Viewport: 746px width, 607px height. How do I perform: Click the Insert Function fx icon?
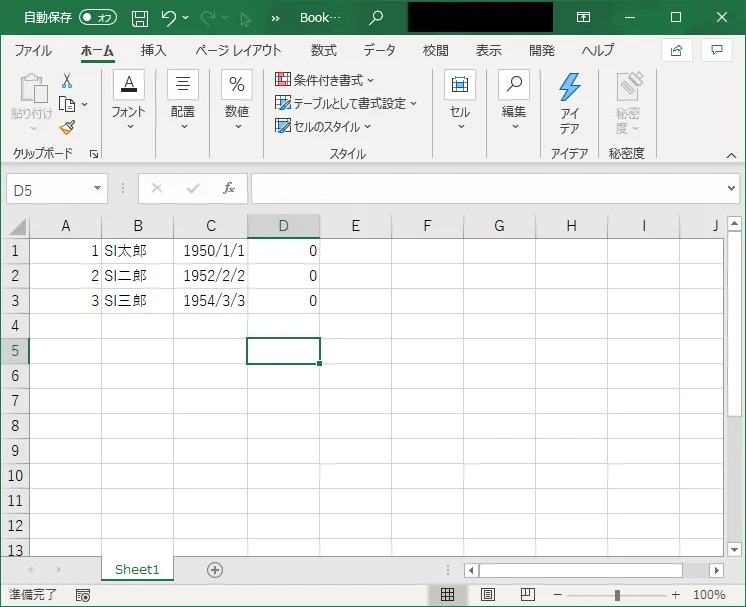pyautogui.click(x=229, y=188)
